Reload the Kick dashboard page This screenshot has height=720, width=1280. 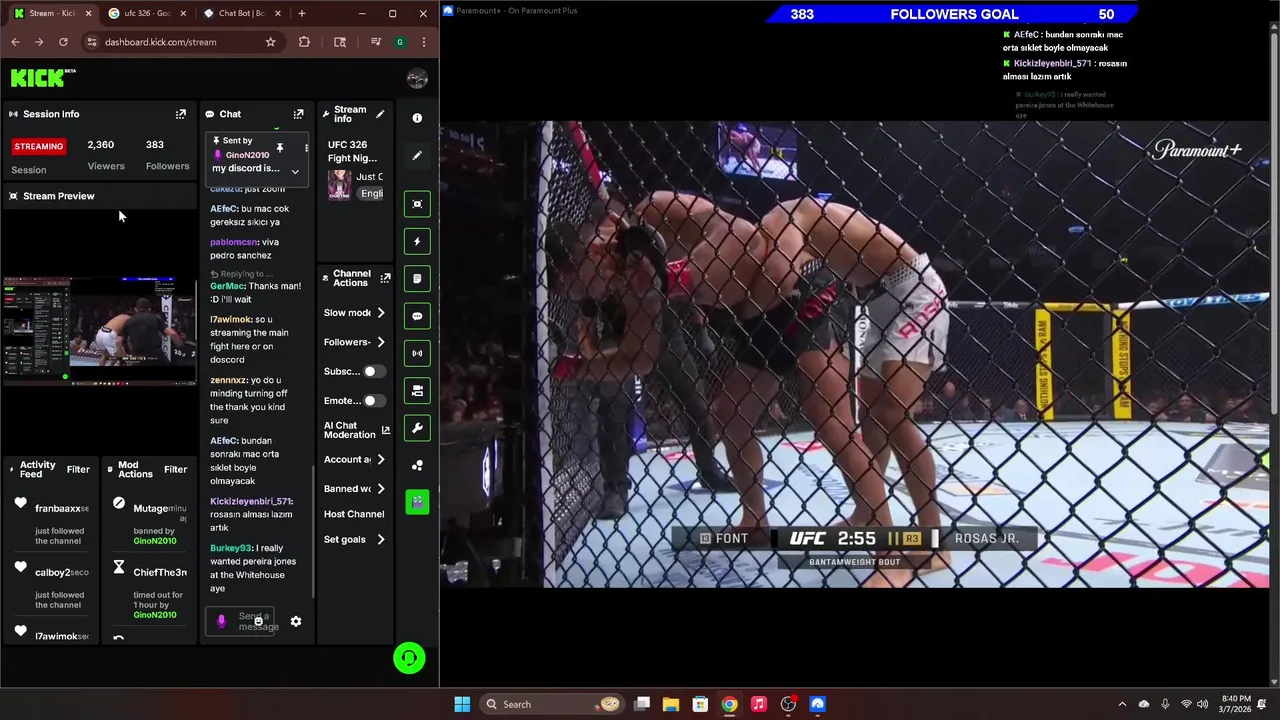point(63,42)
